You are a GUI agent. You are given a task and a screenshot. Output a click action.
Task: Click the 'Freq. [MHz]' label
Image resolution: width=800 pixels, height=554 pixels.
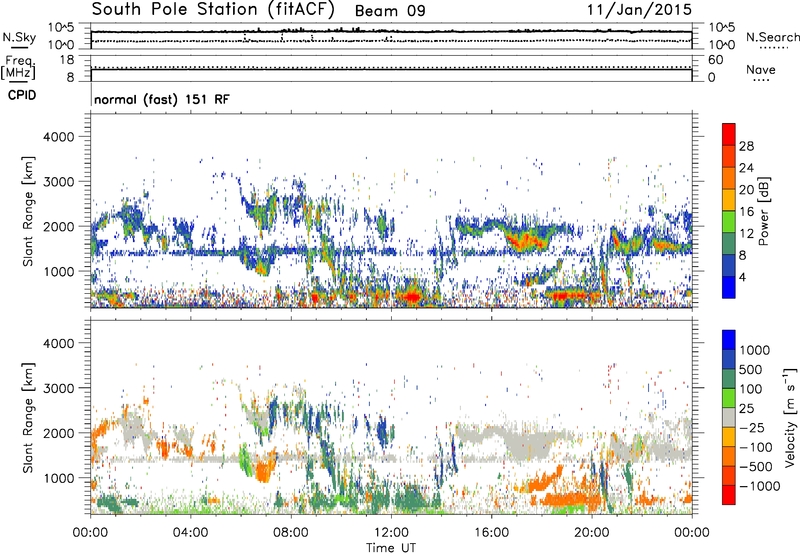tap(19, 68)
